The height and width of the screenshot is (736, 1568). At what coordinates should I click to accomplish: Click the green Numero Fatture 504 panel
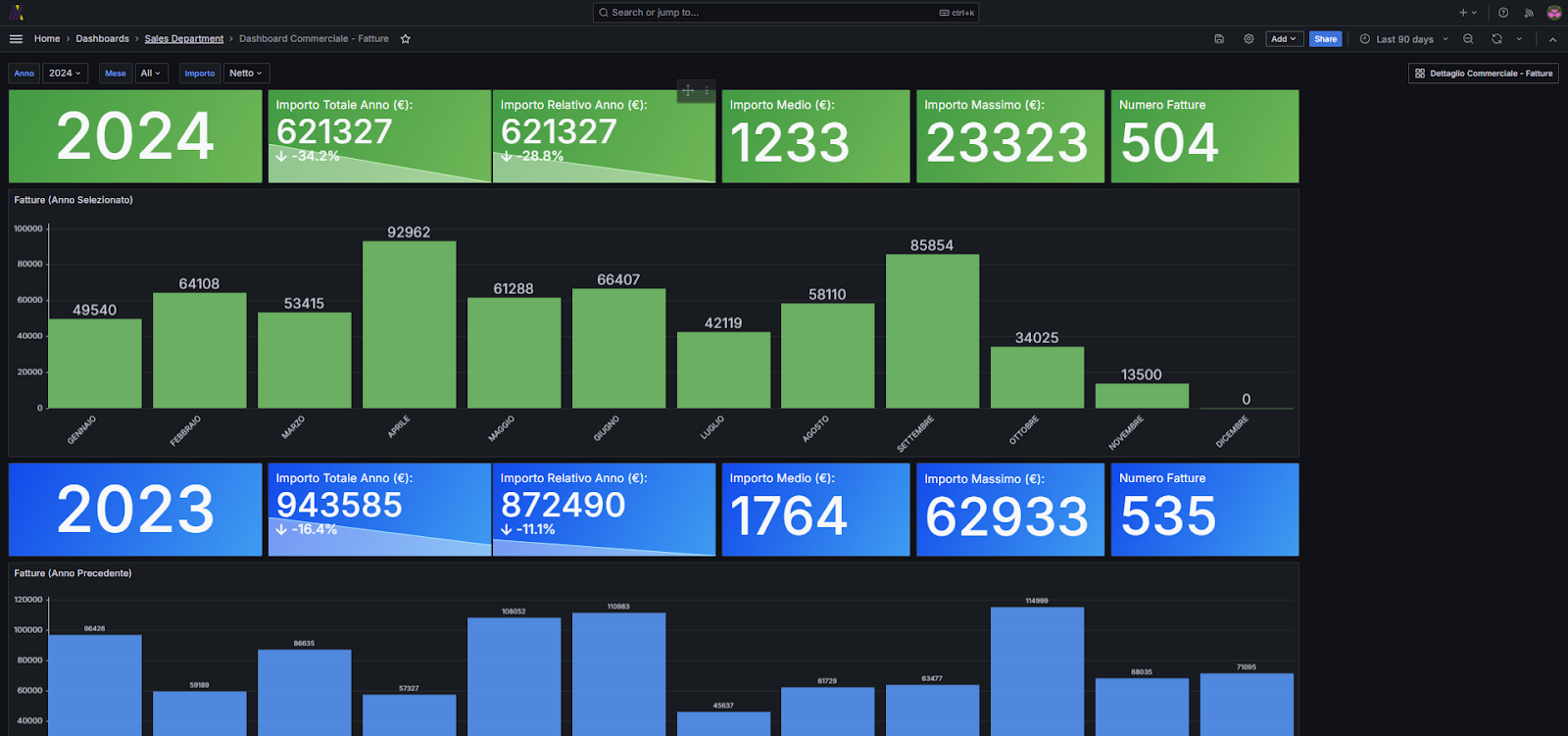[x=1204, y=136]
